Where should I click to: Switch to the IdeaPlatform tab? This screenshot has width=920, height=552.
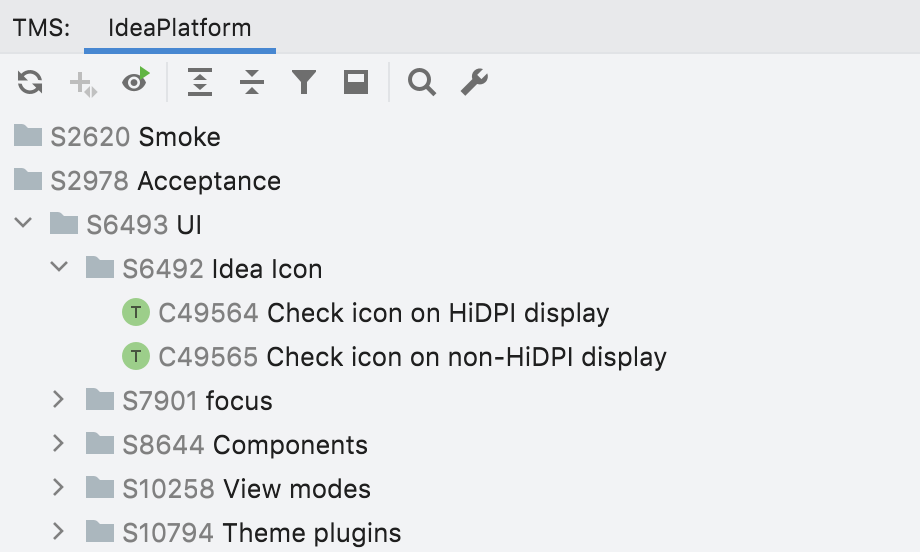(x=180, y=28)
